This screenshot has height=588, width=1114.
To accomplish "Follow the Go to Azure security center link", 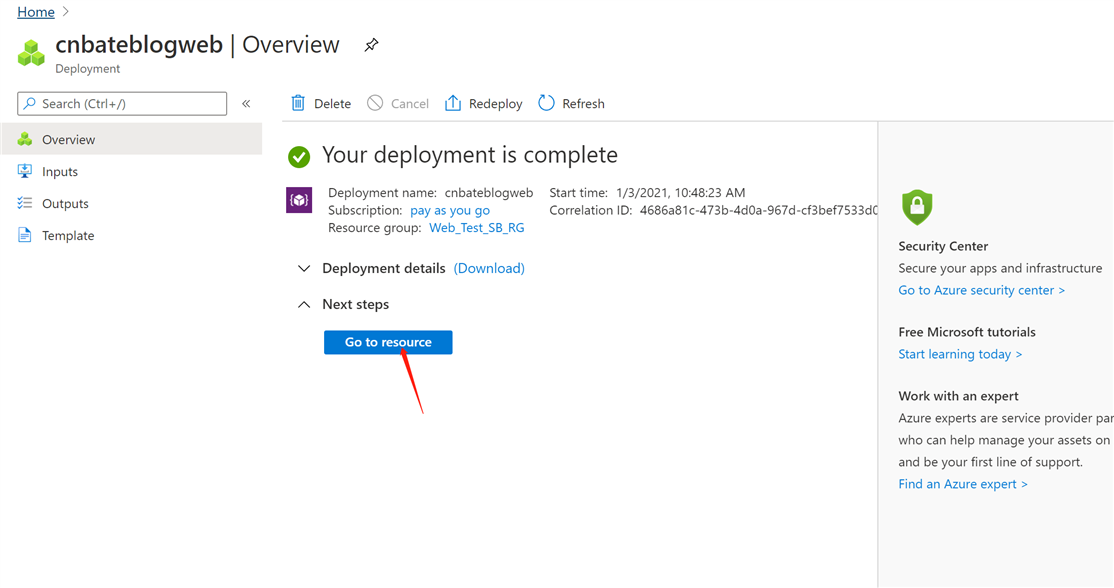I will pyautogui.click(x=981, y=290).
